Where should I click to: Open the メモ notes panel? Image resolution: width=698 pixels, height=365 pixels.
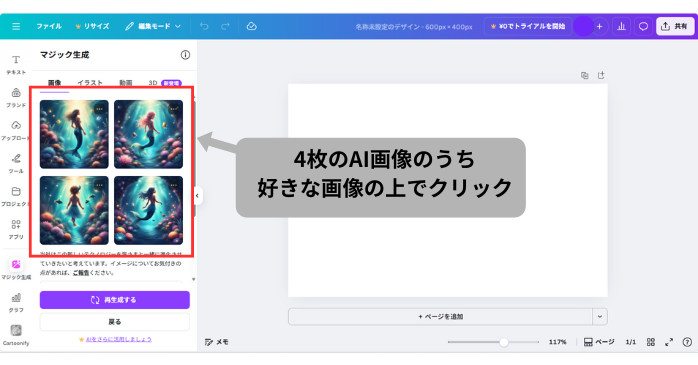(216, 342)
